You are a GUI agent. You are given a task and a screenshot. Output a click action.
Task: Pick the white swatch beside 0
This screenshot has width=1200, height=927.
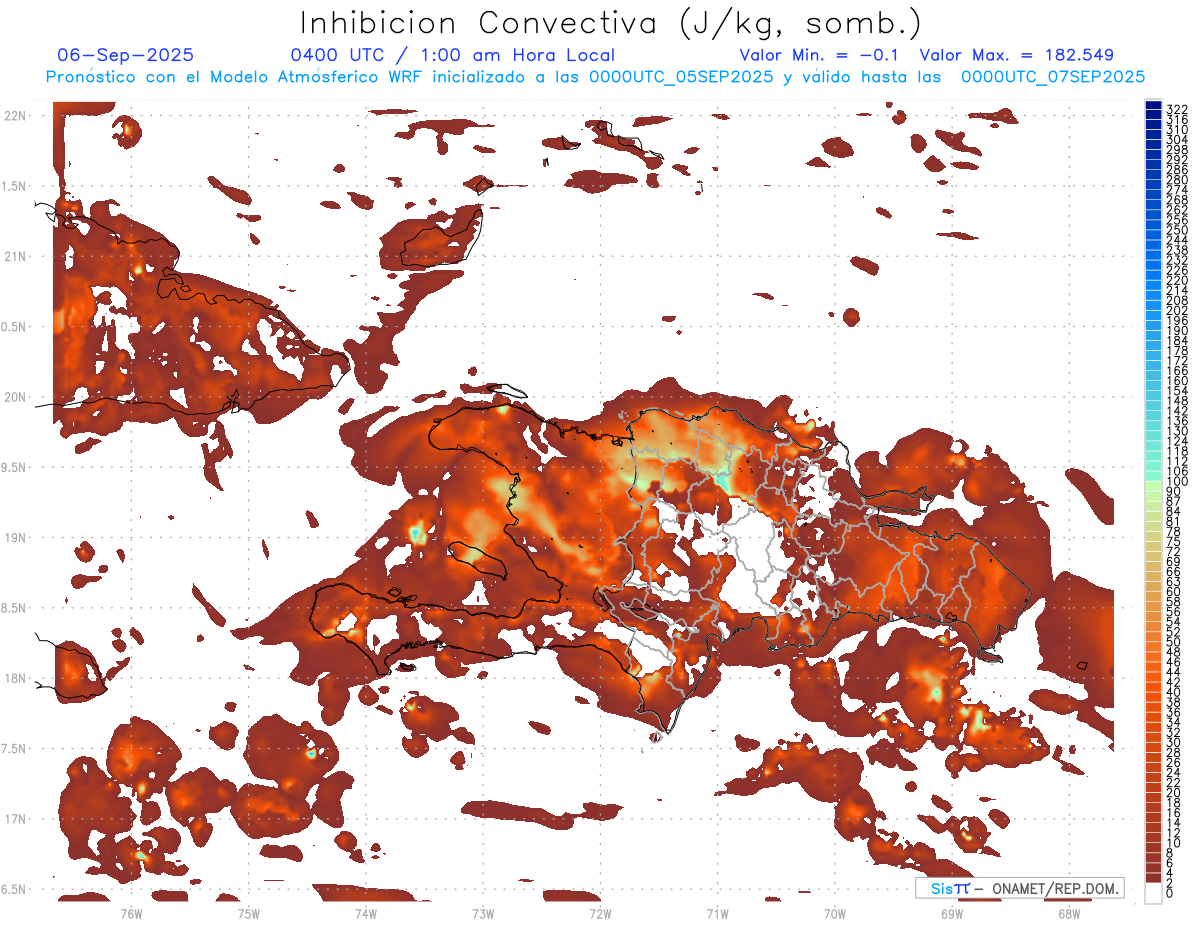[x=1153, y=895]
